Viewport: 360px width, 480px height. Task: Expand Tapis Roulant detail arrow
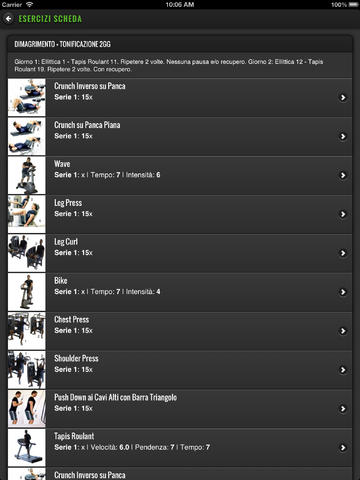point(343,448)
